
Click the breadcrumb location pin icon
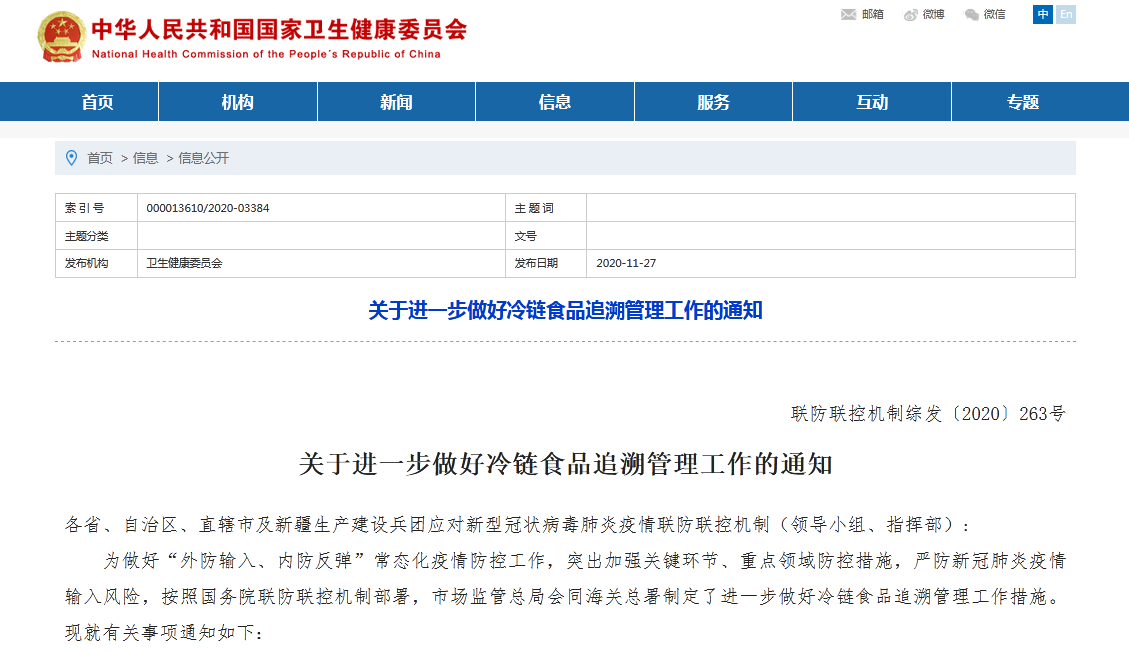tap(71, 158)
